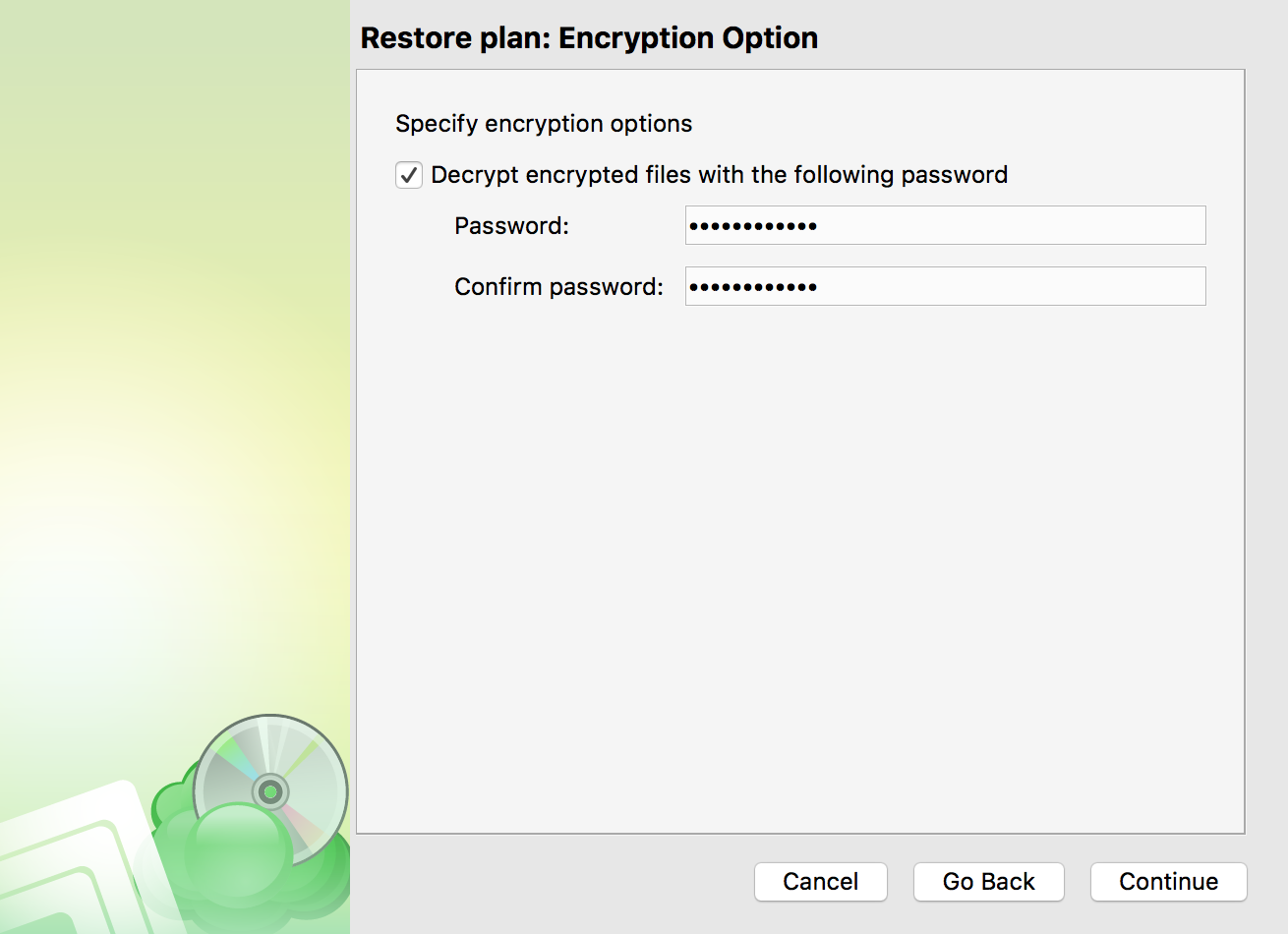Click the green gradient sidebar banner

pos(174,393)
